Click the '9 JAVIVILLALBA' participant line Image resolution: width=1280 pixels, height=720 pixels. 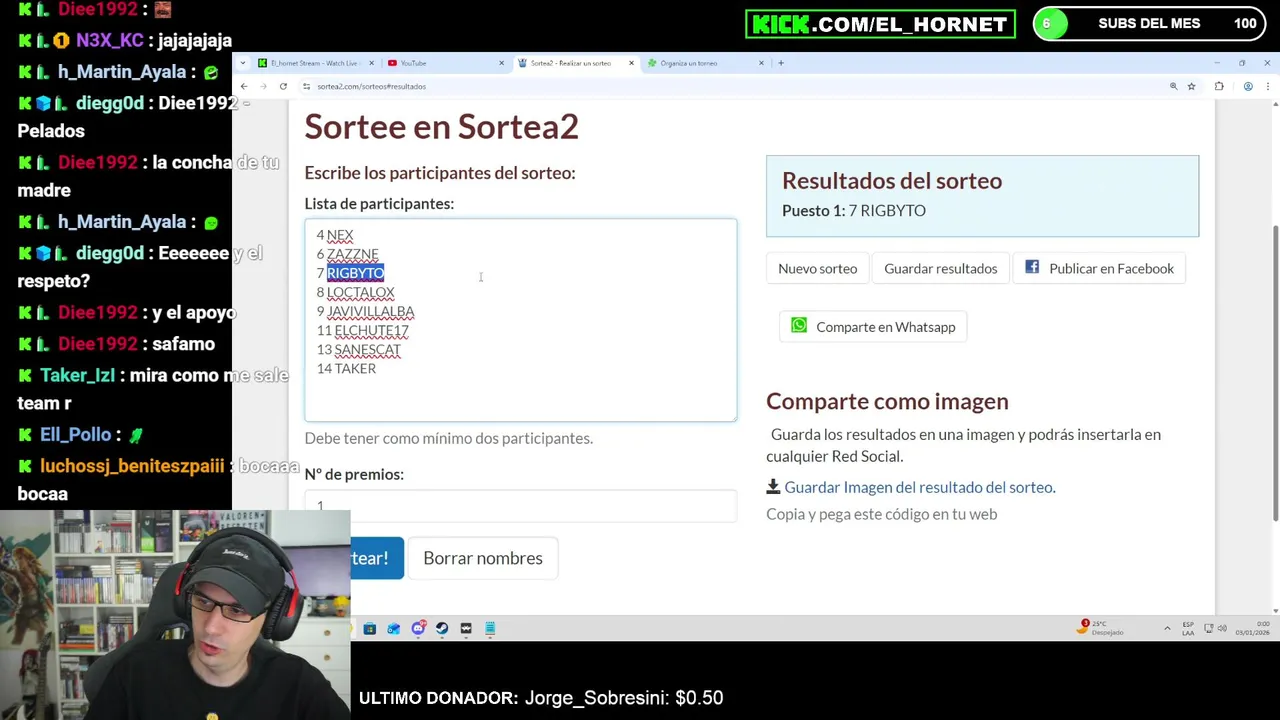(x=365, y=311)
